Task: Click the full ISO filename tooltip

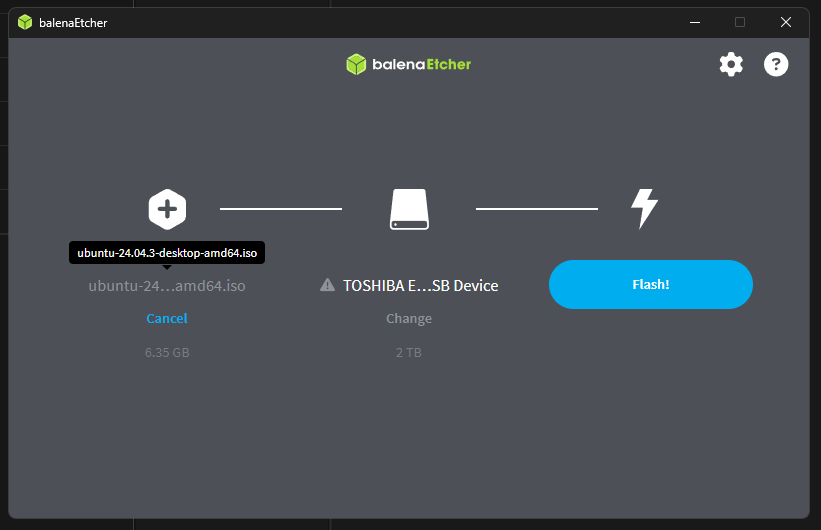Action: (167, 253)
